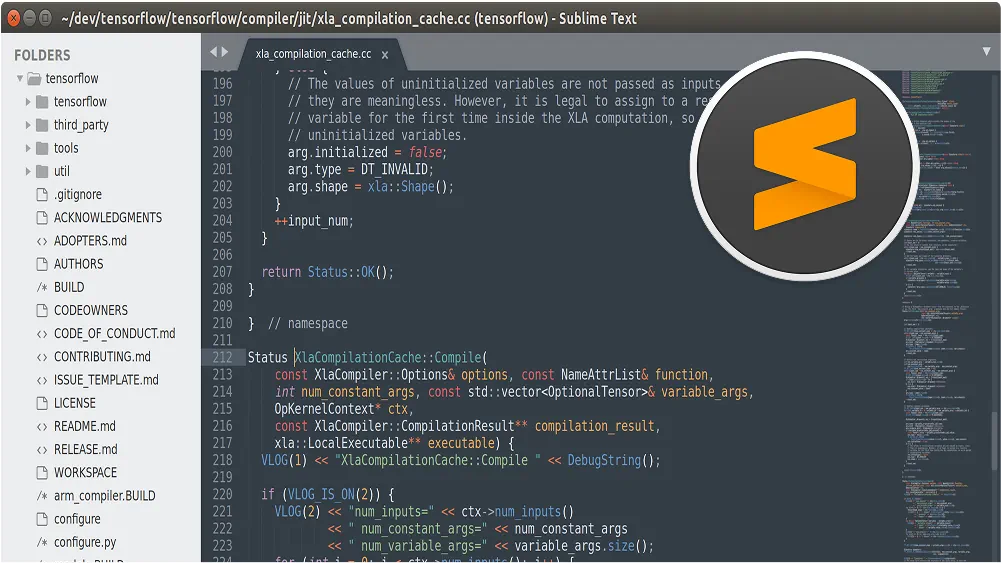
Task: Open the tab list dropdown arrow
Action: pyautogui.click(x=986, y=52)
